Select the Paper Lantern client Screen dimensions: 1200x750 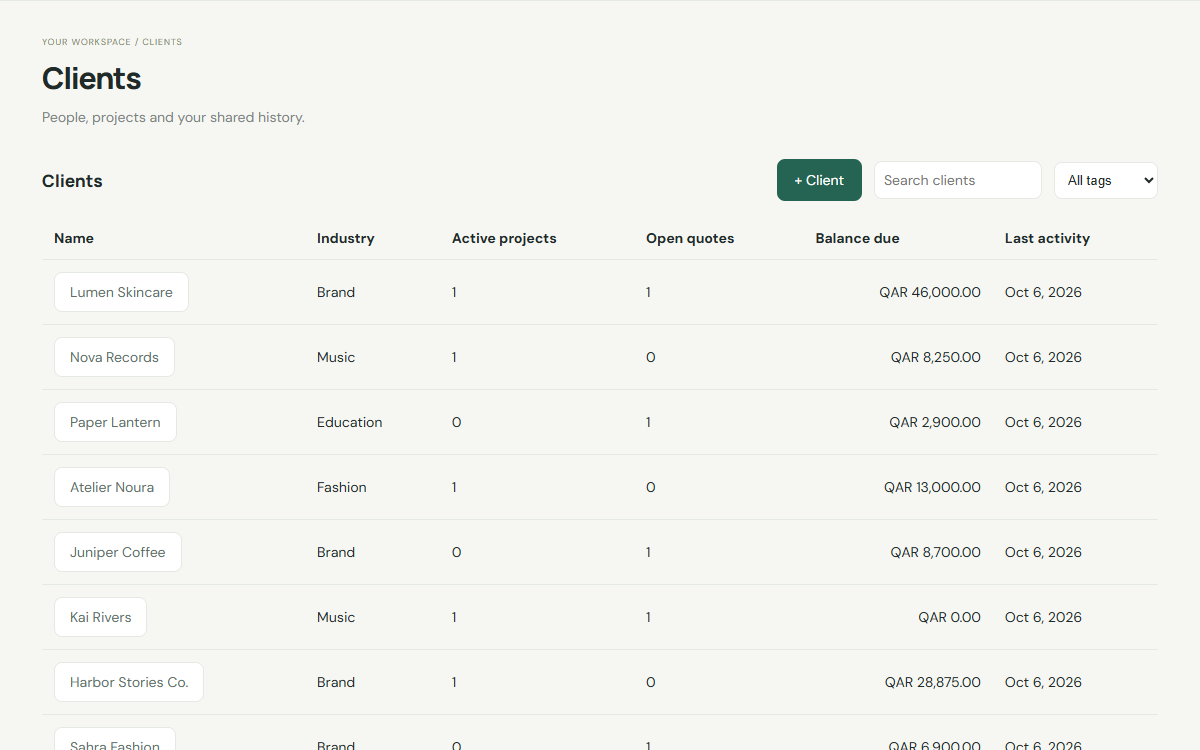pyautogui.click(x=115, y=422)
